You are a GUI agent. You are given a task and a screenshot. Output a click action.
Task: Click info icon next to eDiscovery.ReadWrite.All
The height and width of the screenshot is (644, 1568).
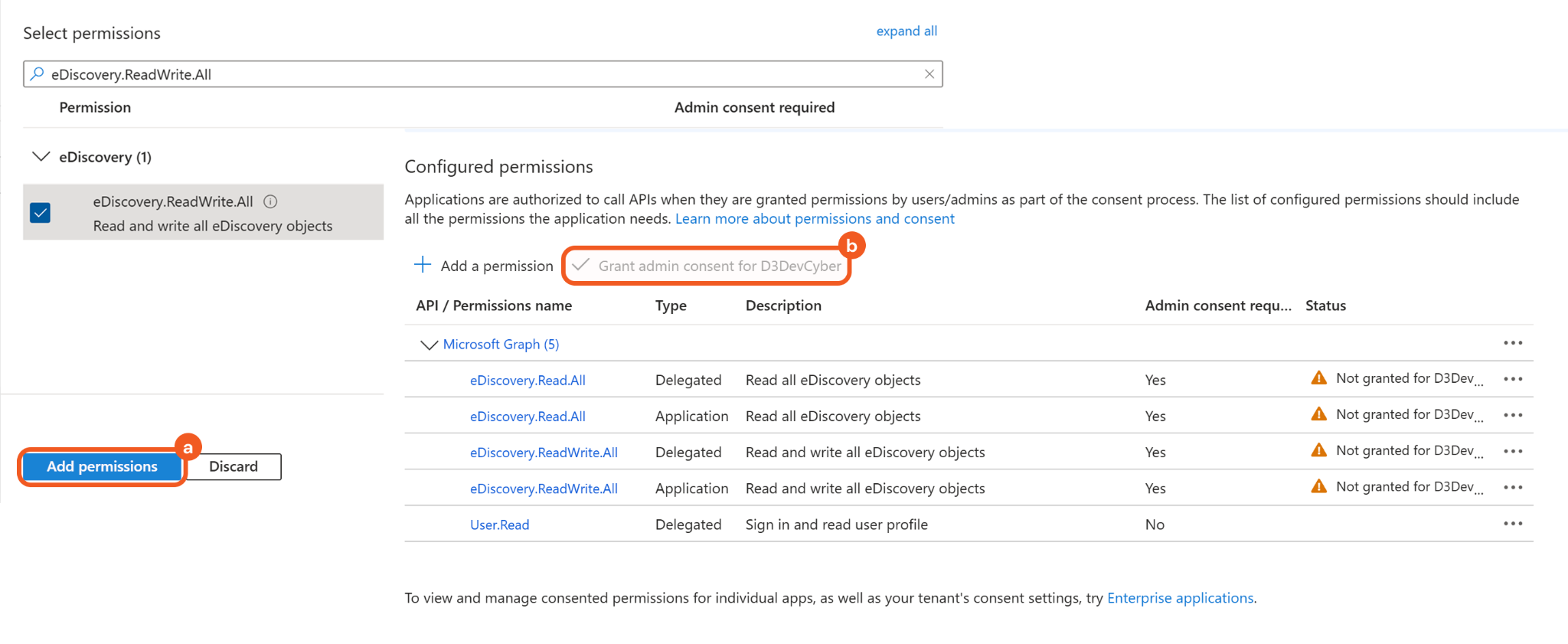[x=270, y=201]
